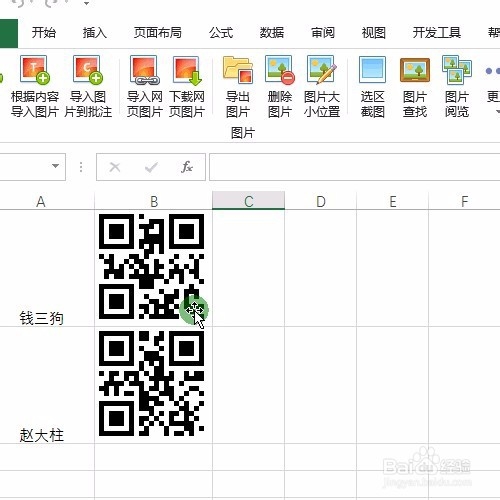The height and width of the screenshot is (500, 500).
Task: Open the 开发工具 tab
Action: point(437,33)
